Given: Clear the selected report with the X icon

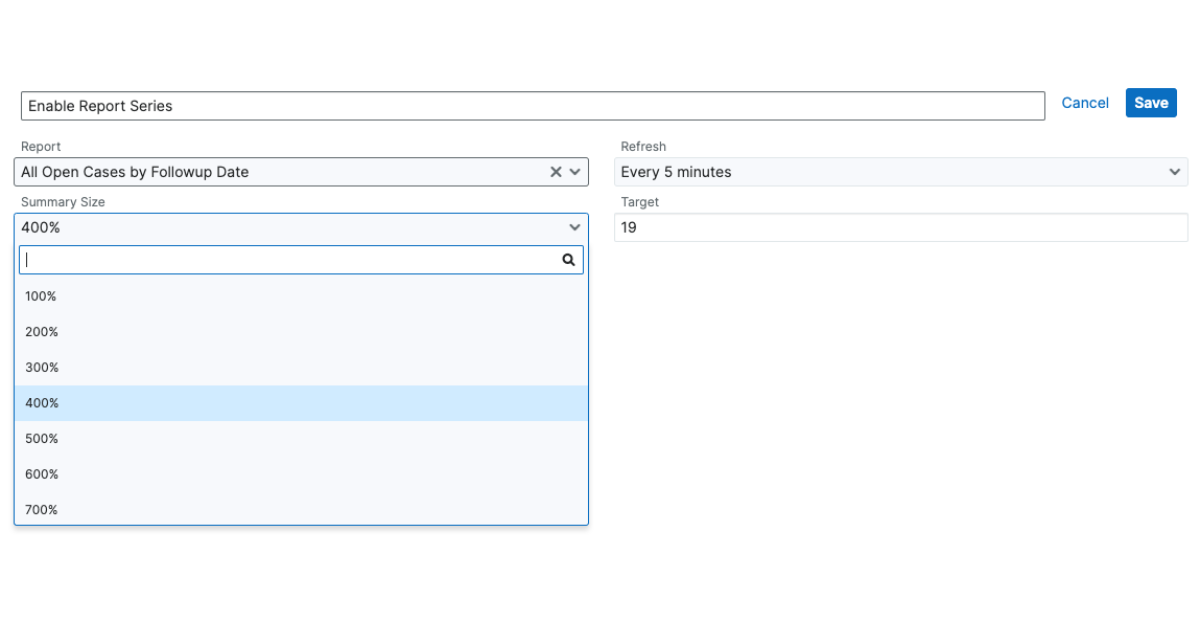Looking at the screenshot, I should 556,172.
